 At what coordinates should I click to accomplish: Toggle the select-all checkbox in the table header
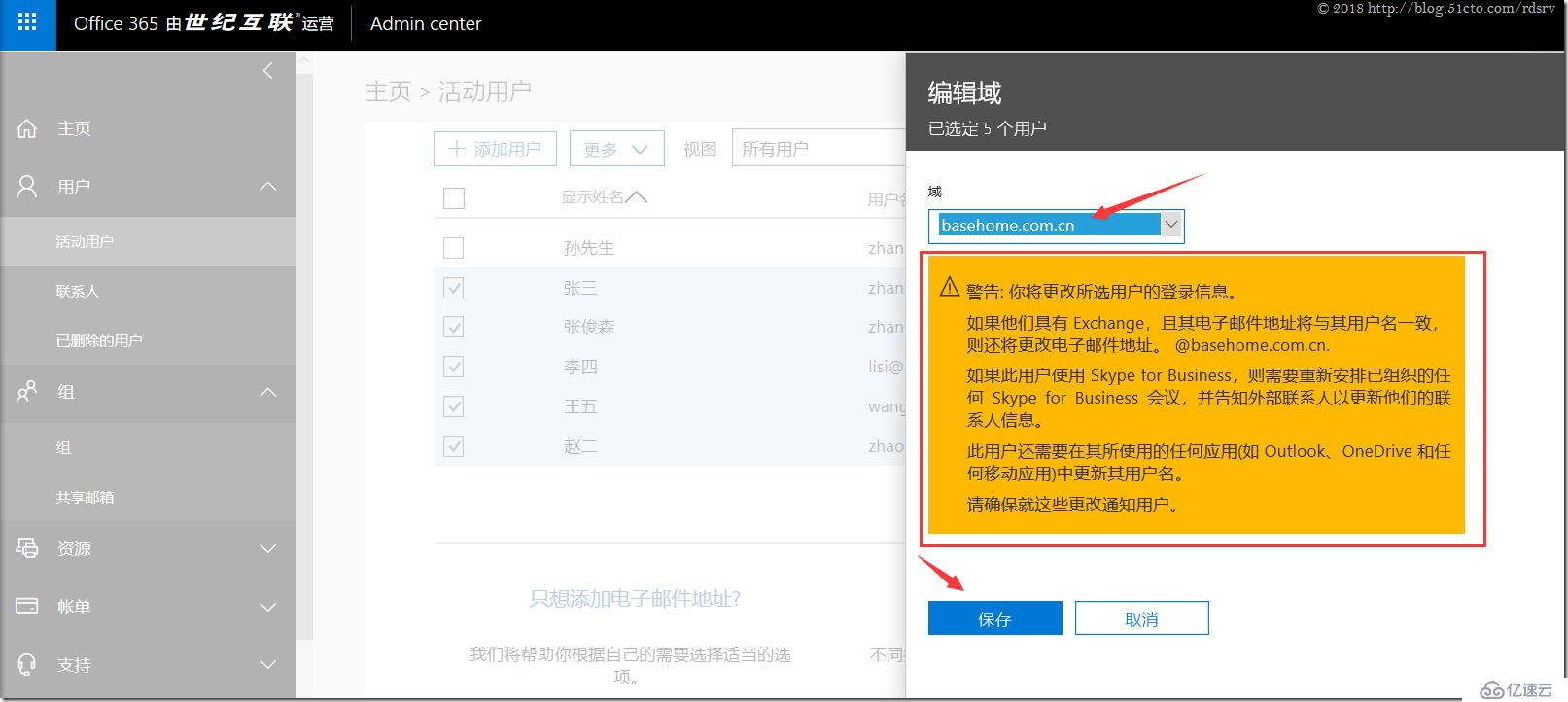(x=454, y=198)
